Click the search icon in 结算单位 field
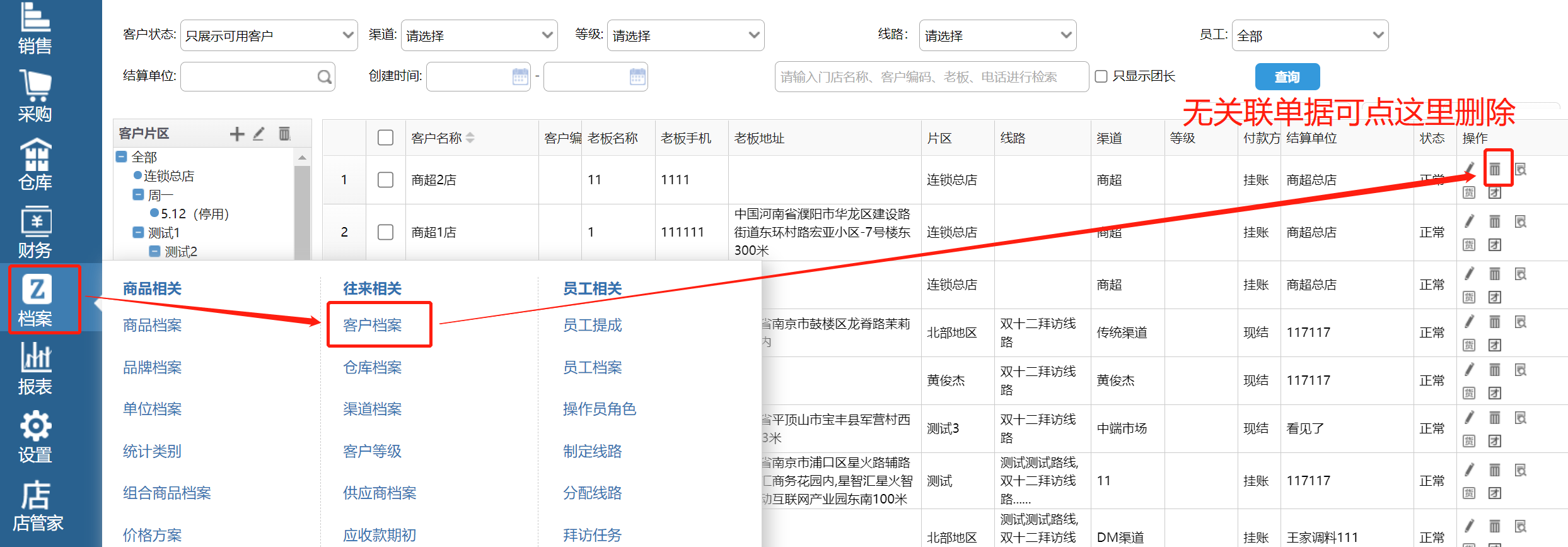 click(324, 77)
